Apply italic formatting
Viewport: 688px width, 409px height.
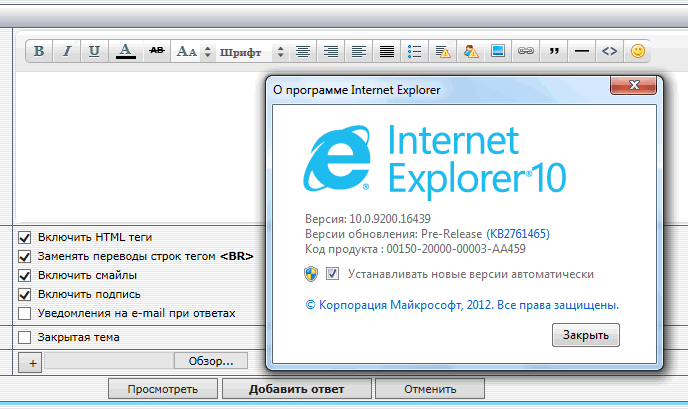[67, 51]
